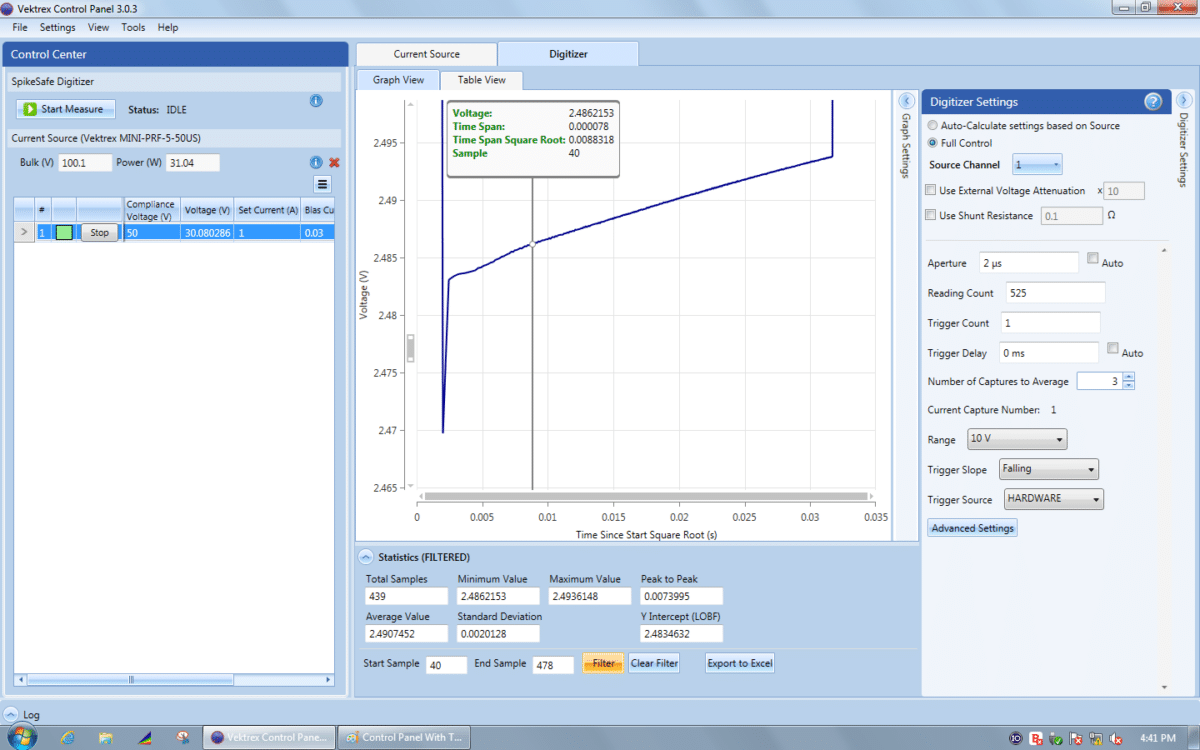Click the Current Source info icon
The image size is (1200, 750).
(x=316, y=162)
